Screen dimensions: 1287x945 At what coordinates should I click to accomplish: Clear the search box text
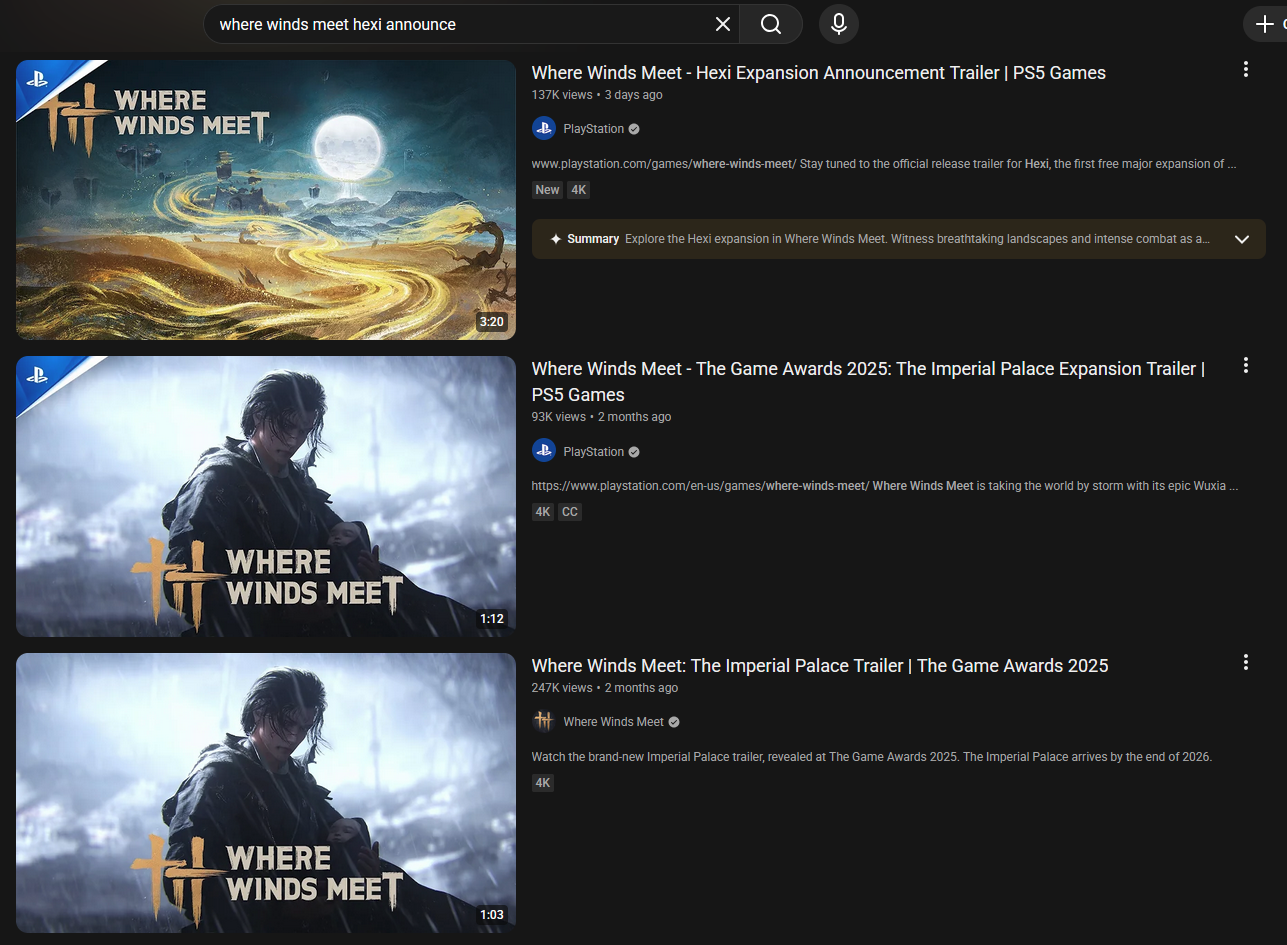coord(723,24)
